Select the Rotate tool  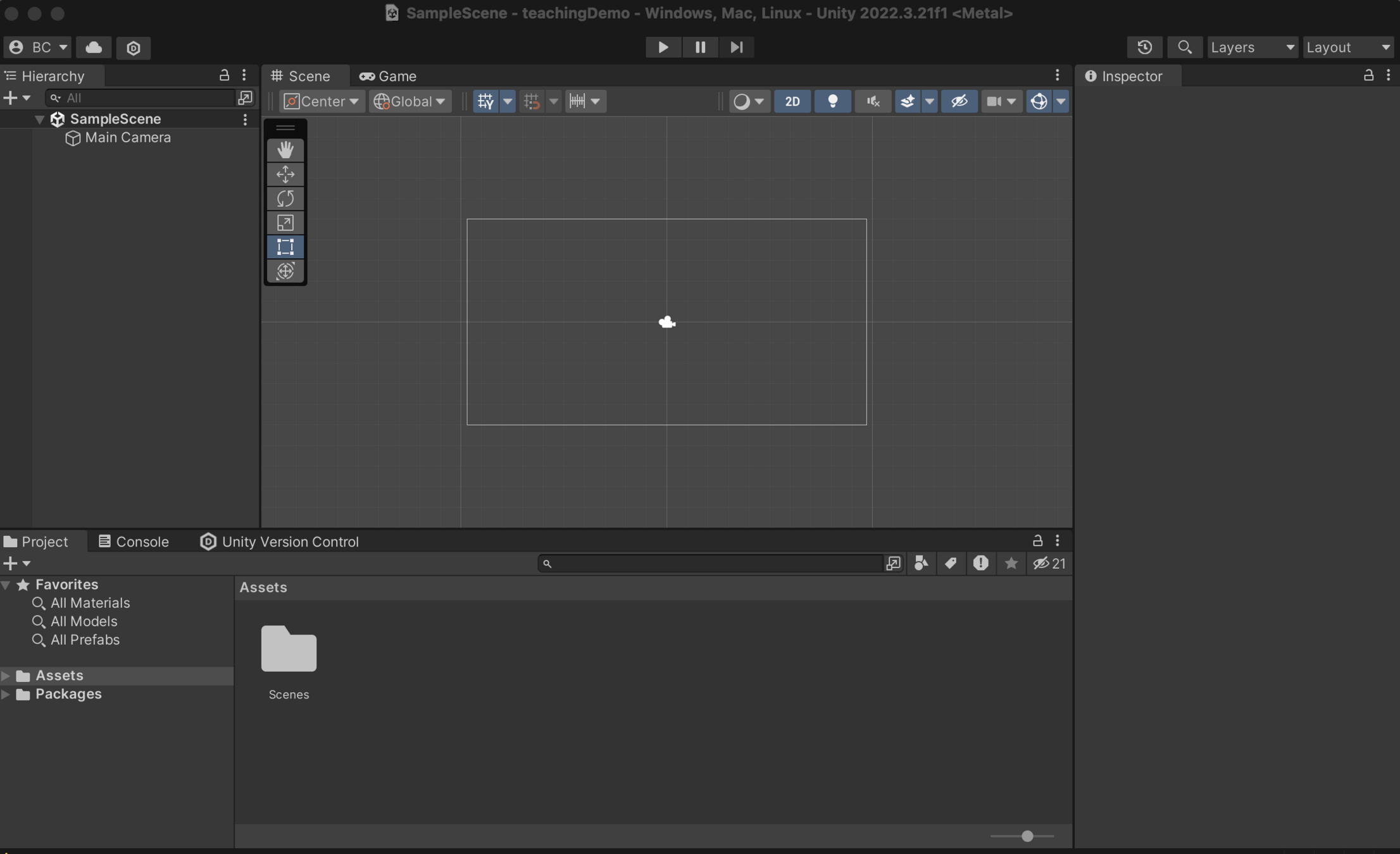click(x=285, y=199)
